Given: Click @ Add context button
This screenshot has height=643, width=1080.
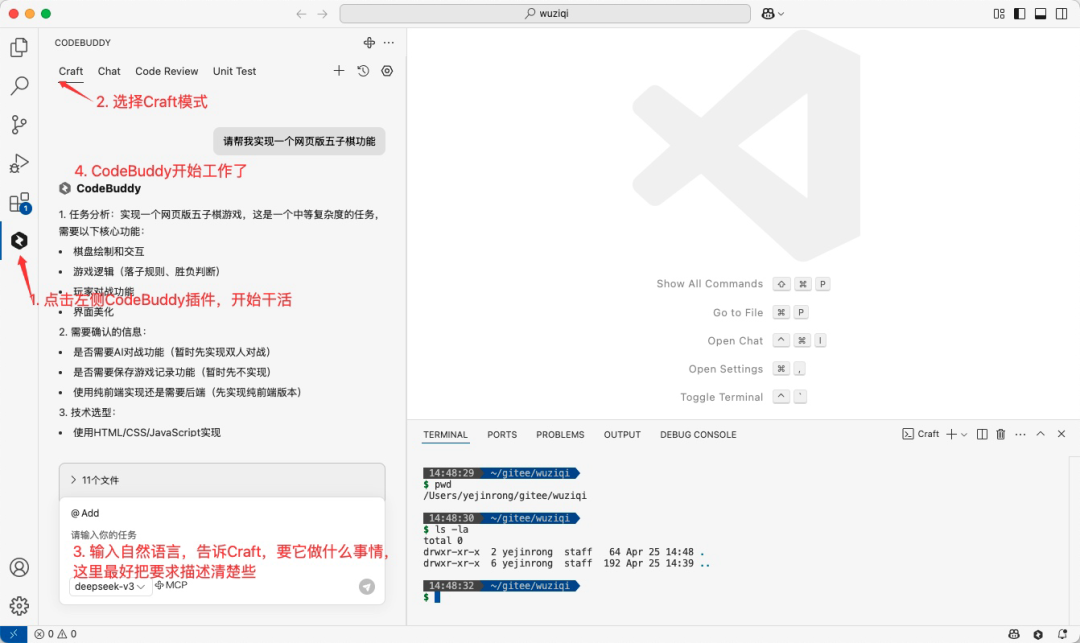Looking at the screenshot, I should [85, 513].
